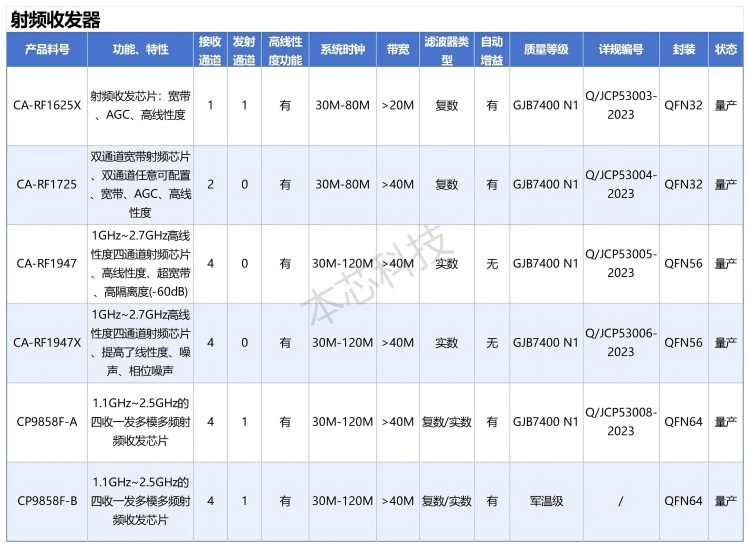Select the CA-RF1947X product cell
750x548 pixels.
(x=47, y=343)
